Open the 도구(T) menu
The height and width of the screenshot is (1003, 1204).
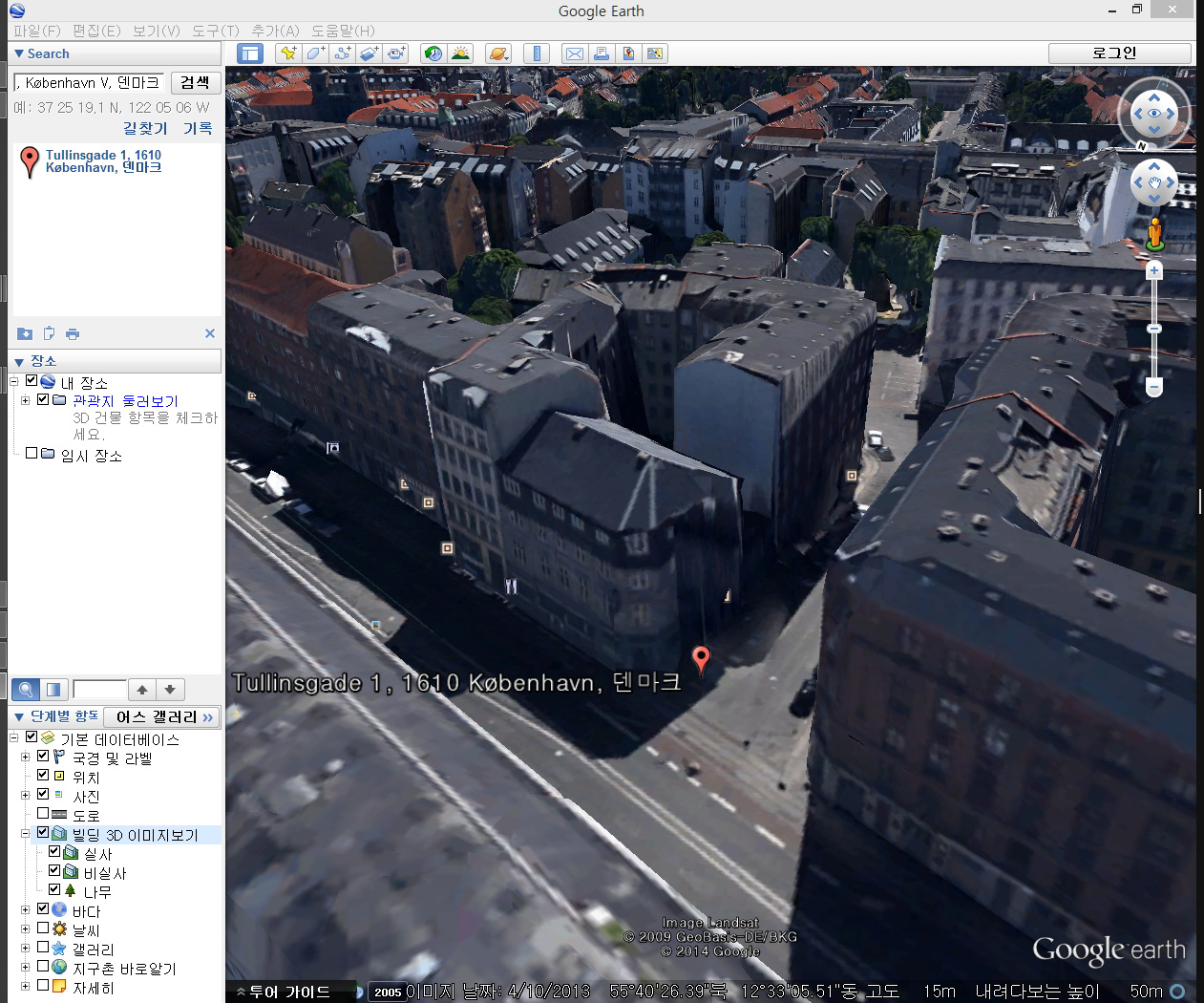pyautogui.click(x=216, y=31)
